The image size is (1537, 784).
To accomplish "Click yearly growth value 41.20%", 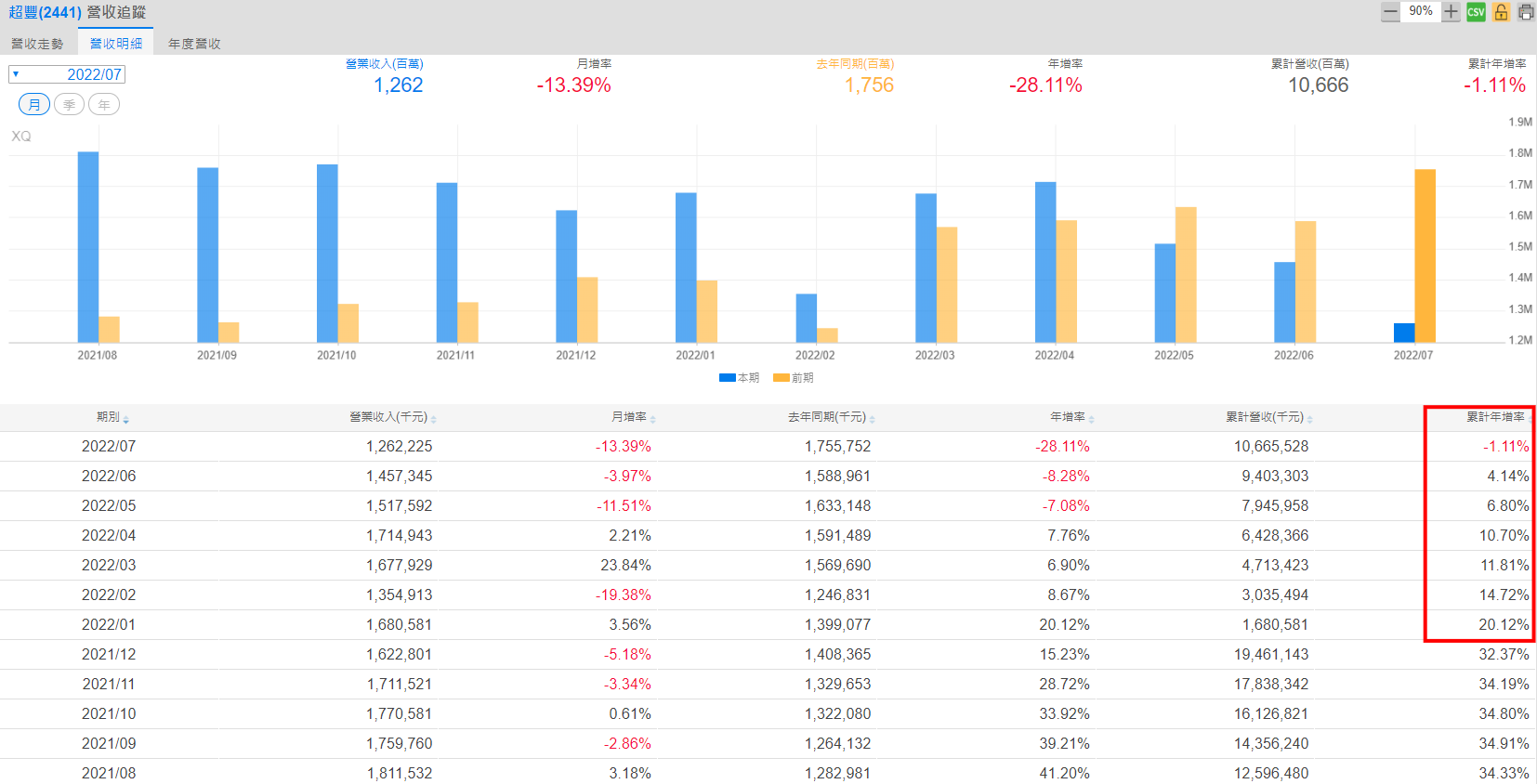I will point(1065,773).
